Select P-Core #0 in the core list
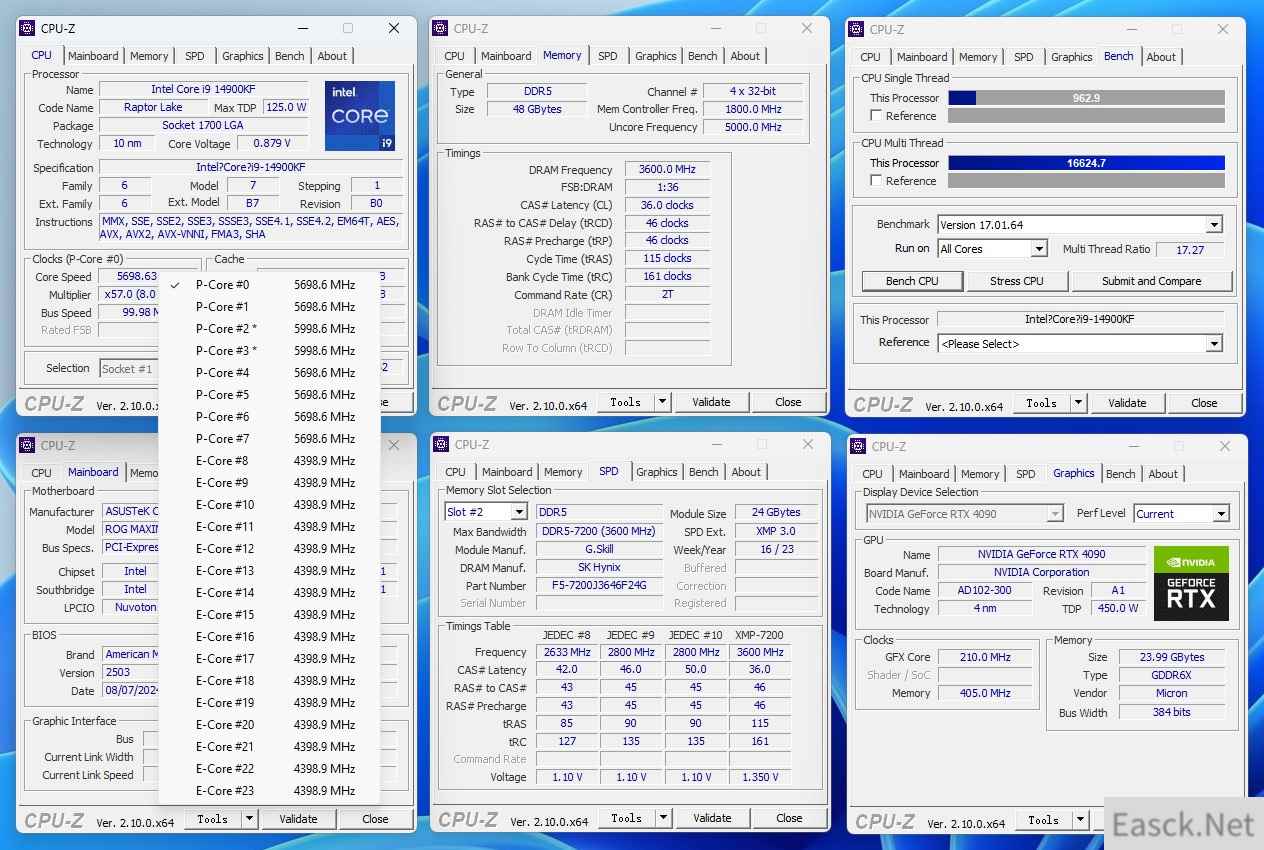 pyautogui.click(x=269, y=285)
